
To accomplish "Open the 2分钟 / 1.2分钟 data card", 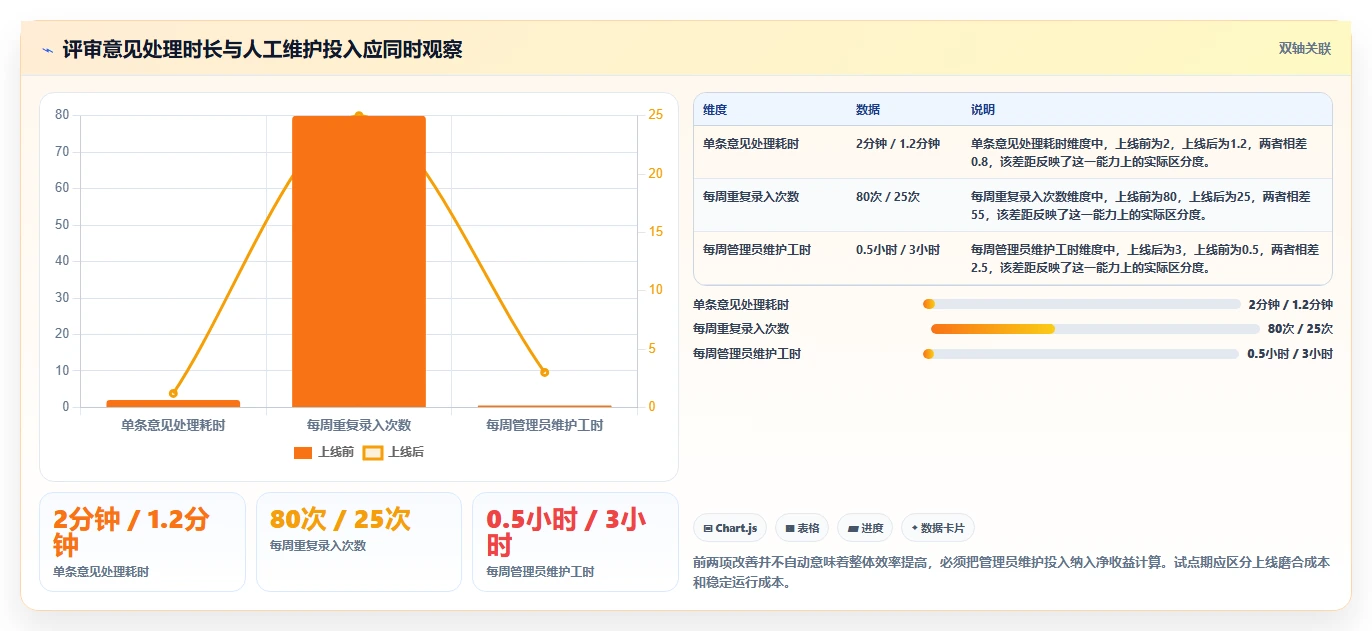I will click(142, 542).
